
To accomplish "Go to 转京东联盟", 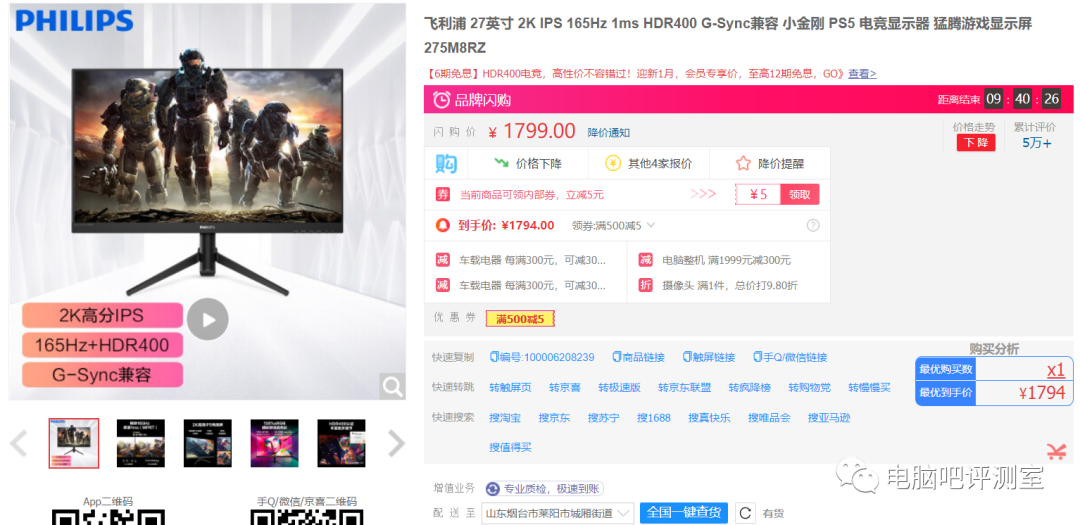I will click(x=685, y=387).
